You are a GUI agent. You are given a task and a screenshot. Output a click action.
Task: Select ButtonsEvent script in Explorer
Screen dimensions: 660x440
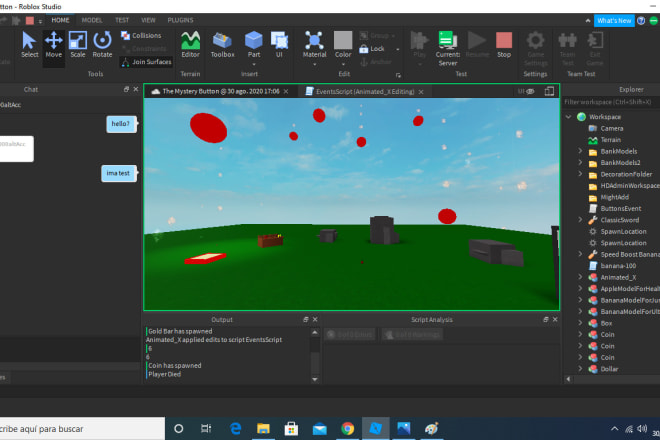point(621,208)
